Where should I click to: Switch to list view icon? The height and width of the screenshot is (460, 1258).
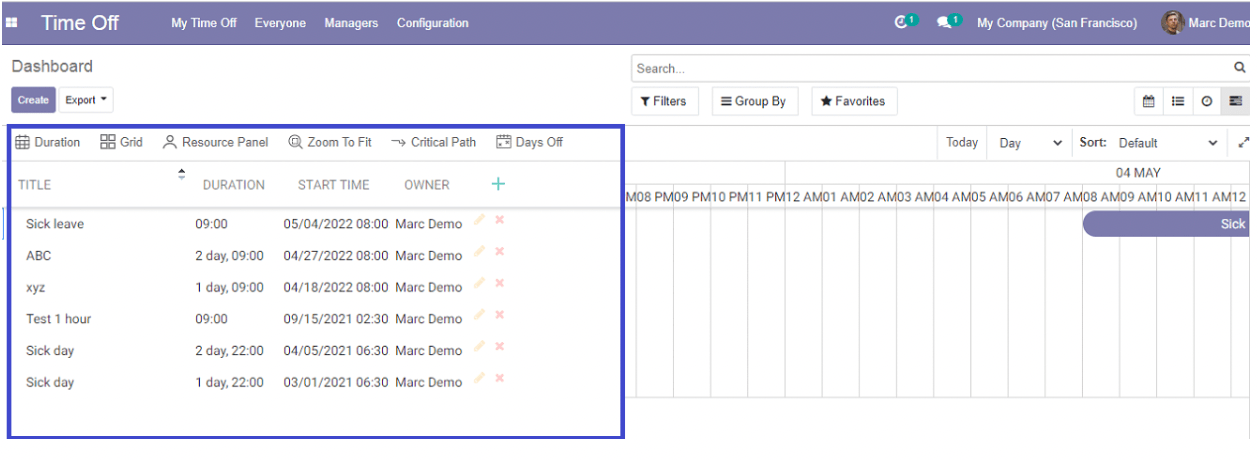[1178, 101]
